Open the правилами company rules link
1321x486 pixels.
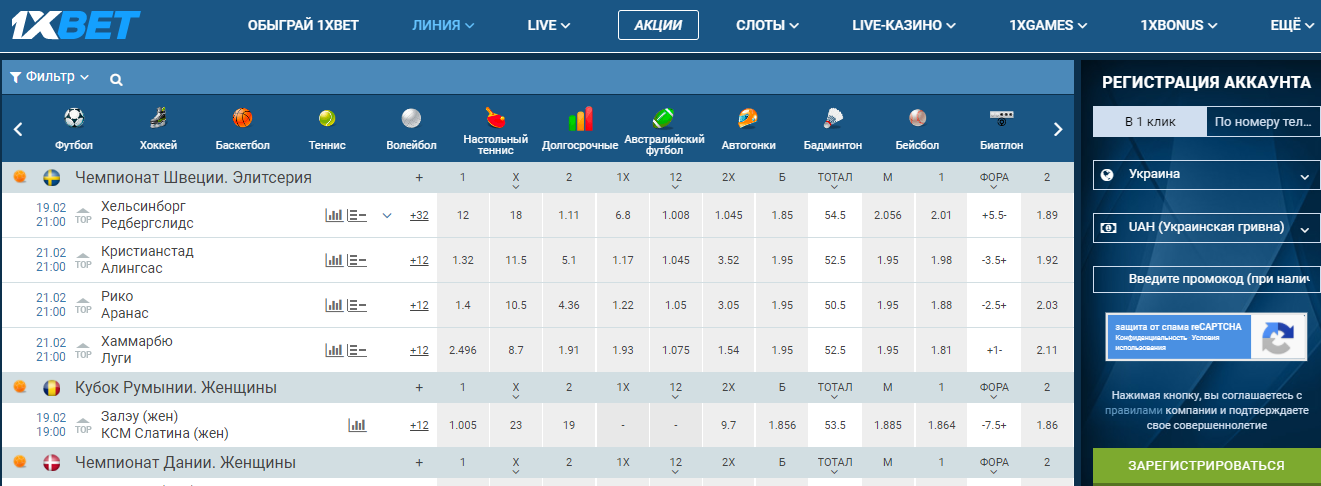click(x=1134, y=410)
